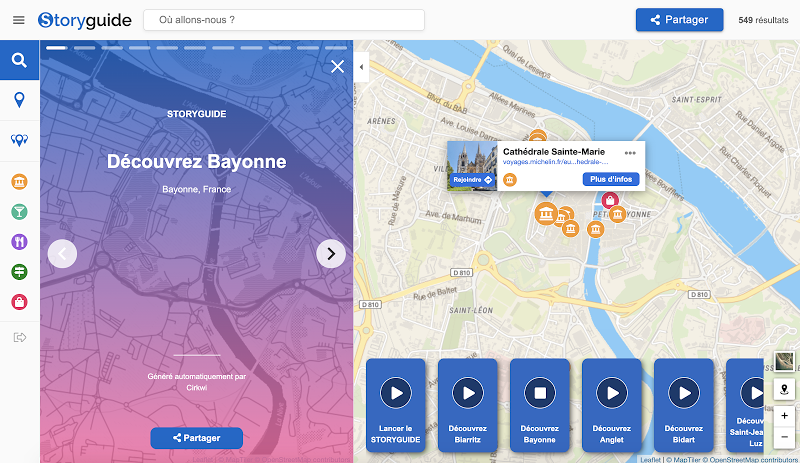Click the Storyguide logo
This screenshot has width=800, height=463.
(x=85, y=20)
